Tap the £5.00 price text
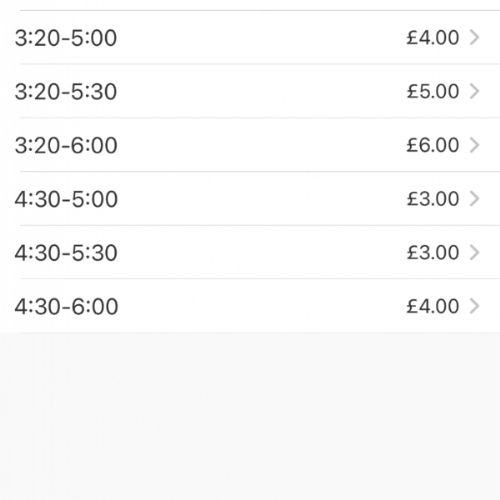The image size is (500, 500). pos(433,91)
